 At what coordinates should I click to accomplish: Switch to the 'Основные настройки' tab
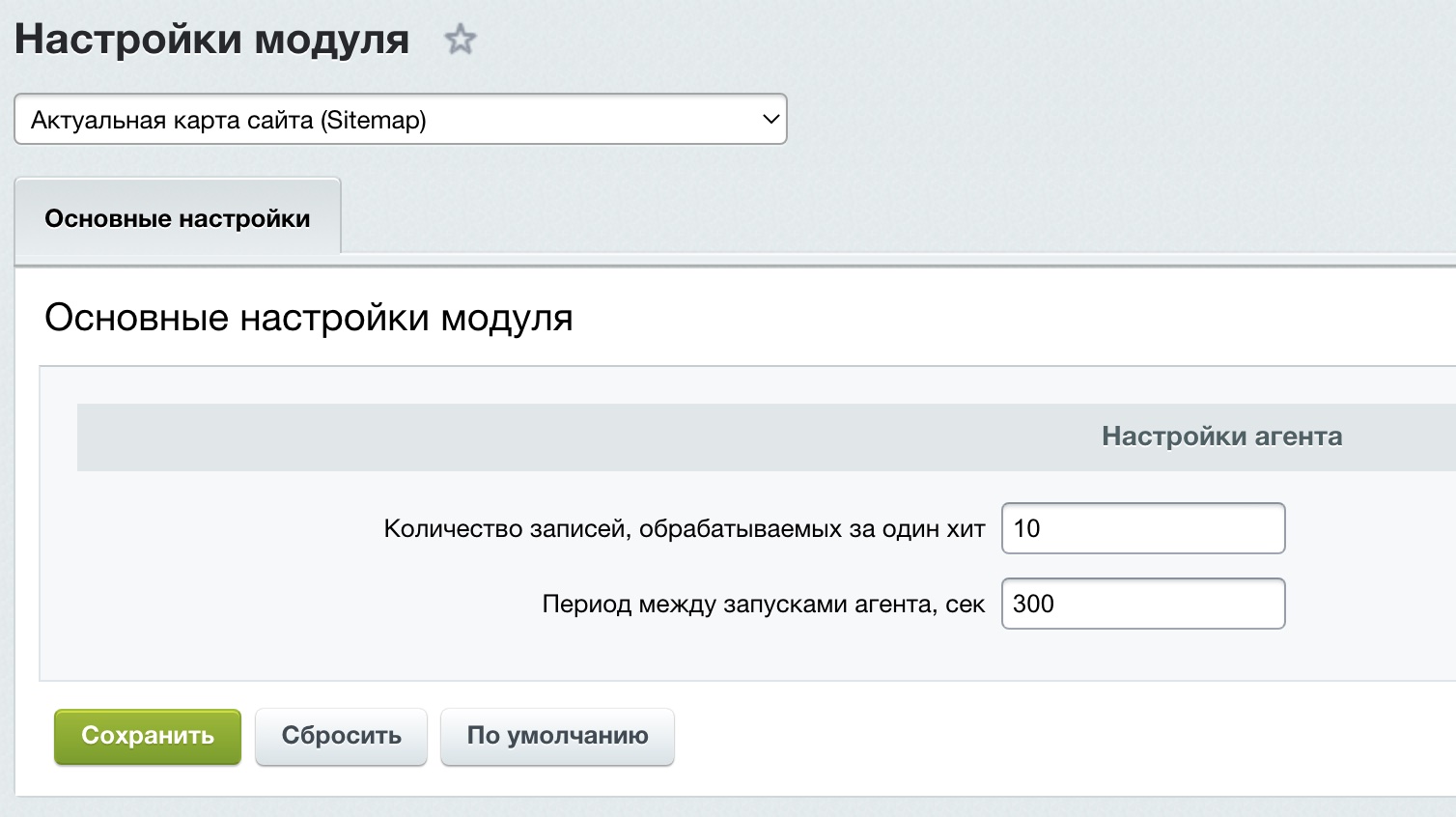click(x=178, y=218)
